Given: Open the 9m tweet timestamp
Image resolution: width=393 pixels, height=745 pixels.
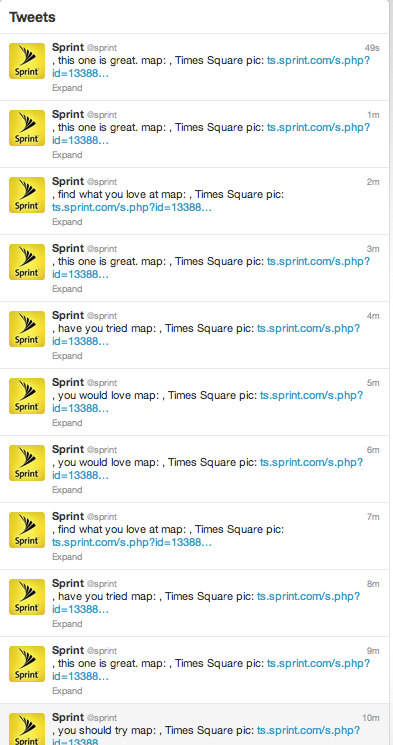Looking at the screenshot, I should point(373,651).
